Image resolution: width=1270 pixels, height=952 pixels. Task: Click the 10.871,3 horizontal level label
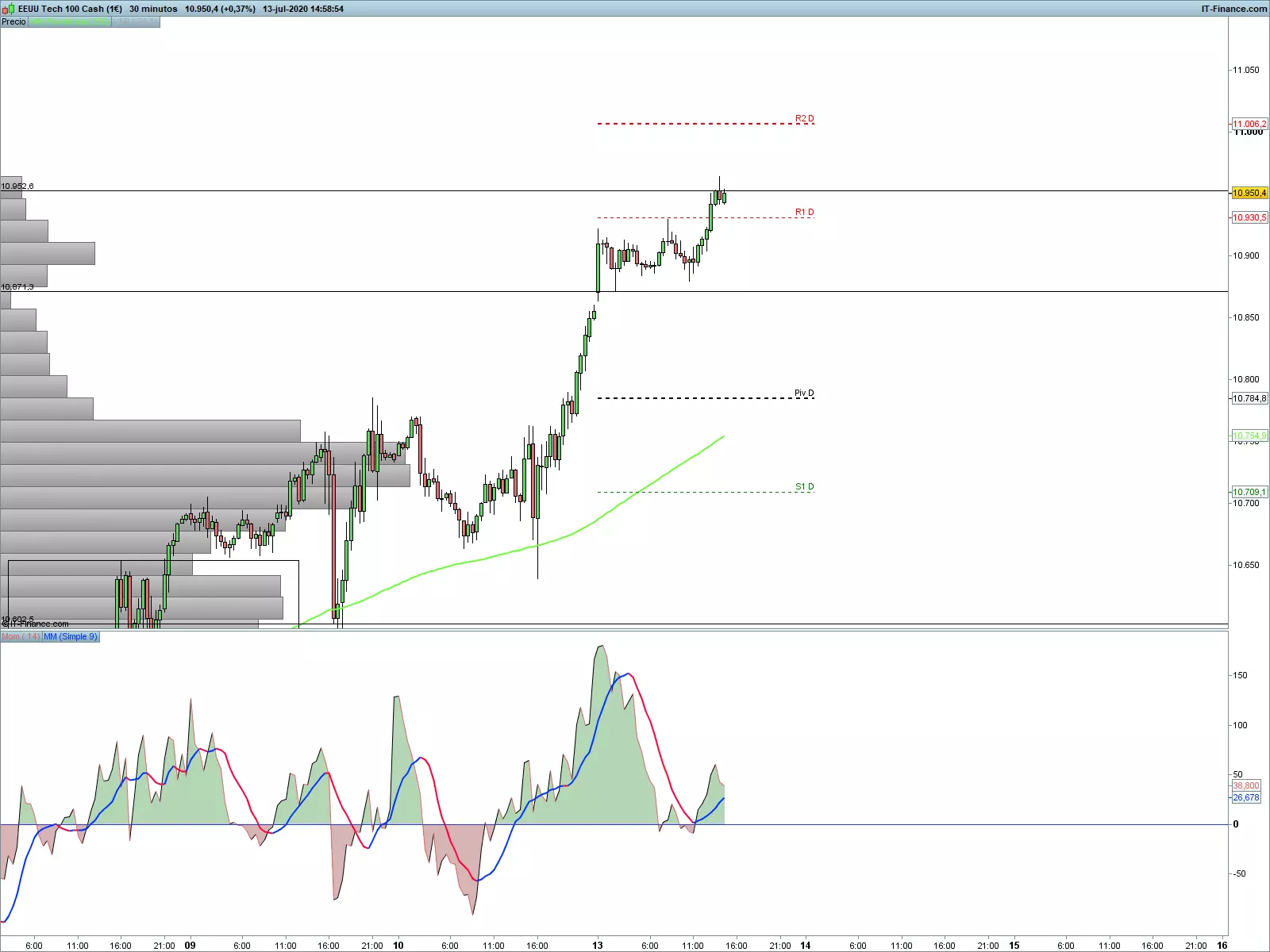(x=17, y=286)
